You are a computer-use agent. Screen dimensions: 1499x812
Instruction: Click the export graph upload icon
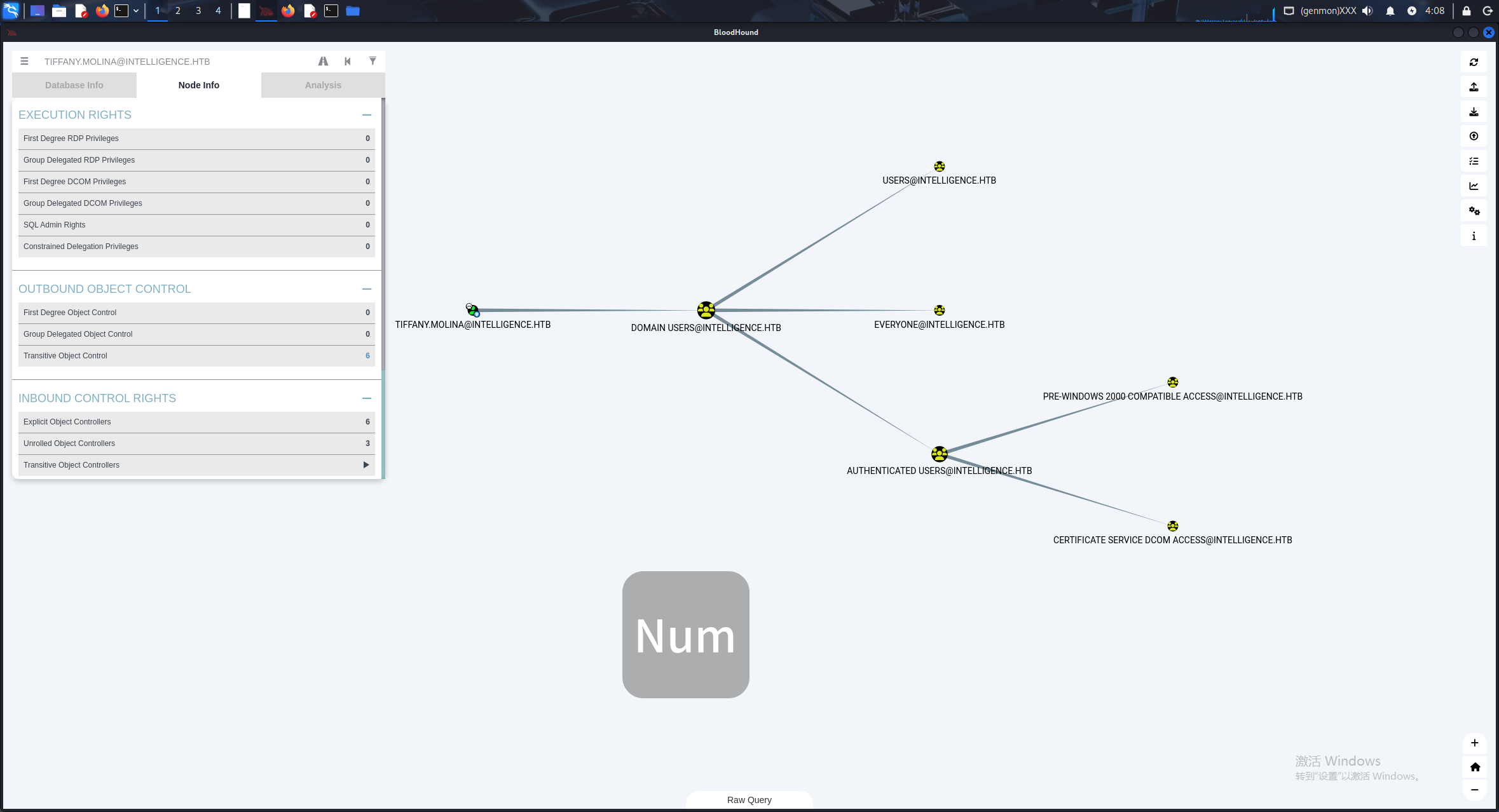tap(1474, 87)
